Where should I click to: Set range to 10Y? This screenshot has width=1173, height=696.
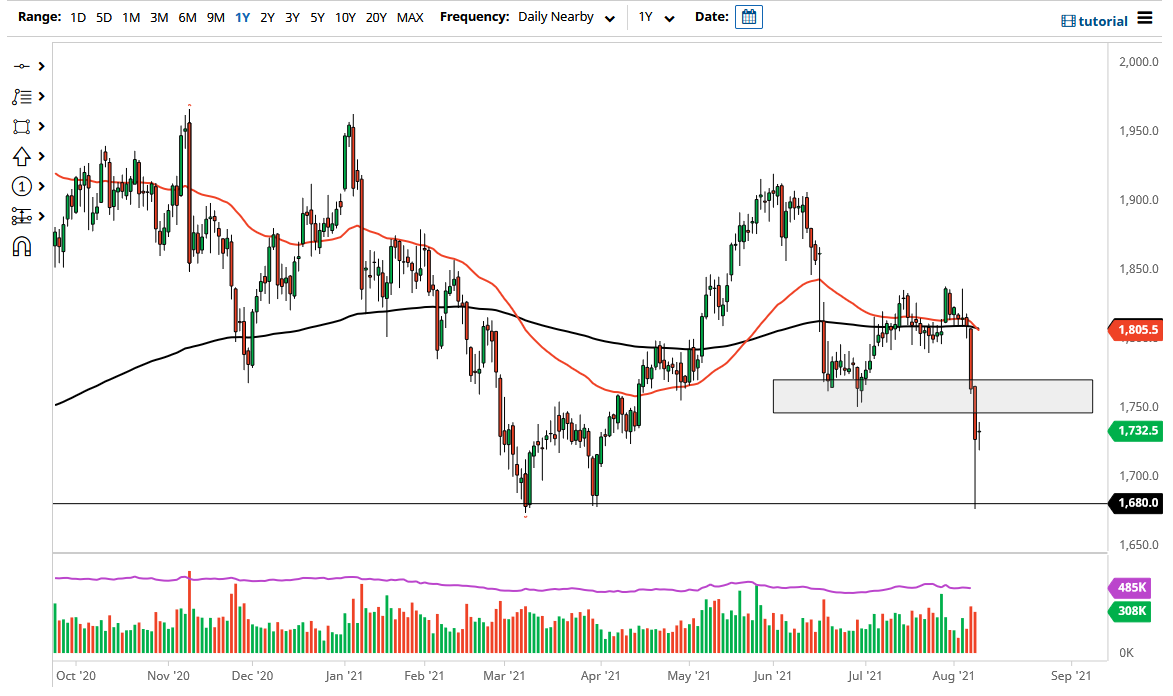345,17
